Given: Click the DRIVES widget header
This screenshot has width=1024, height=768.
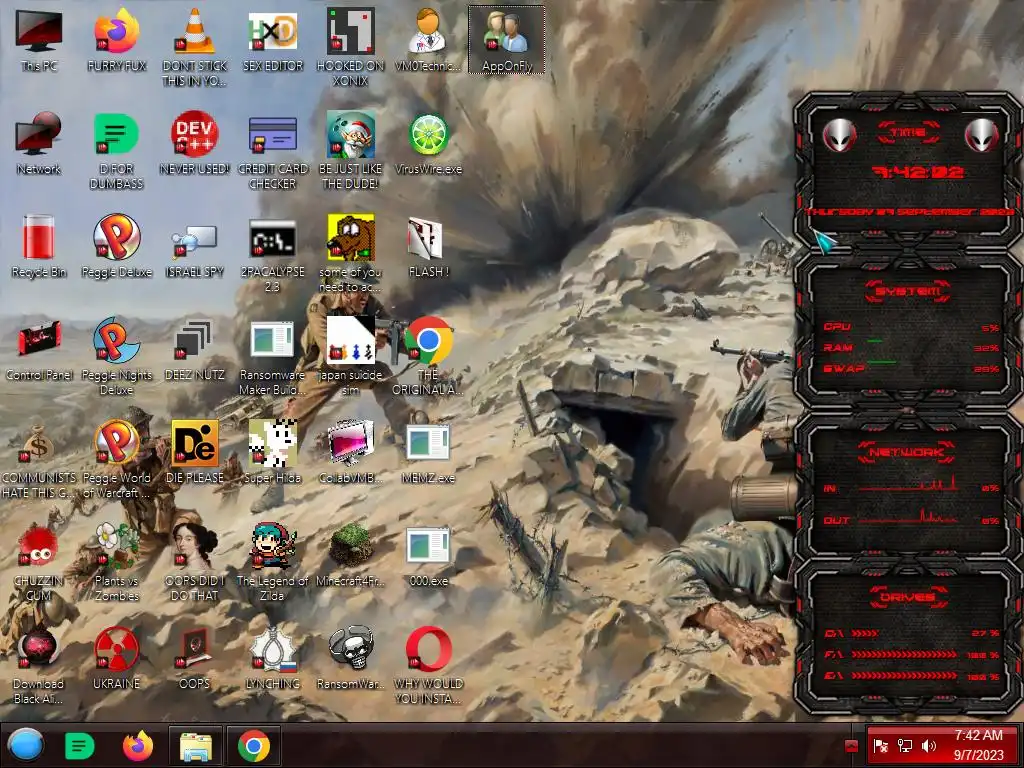Looking at the screenshot, I should tap(908, 597).
